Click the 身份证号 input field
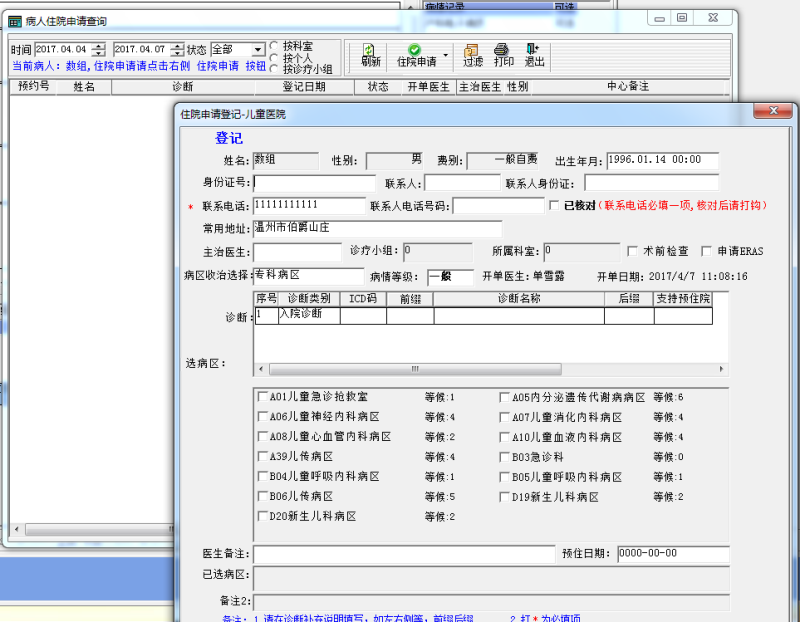The image size is (800, 622). click(x=314, y=183)
